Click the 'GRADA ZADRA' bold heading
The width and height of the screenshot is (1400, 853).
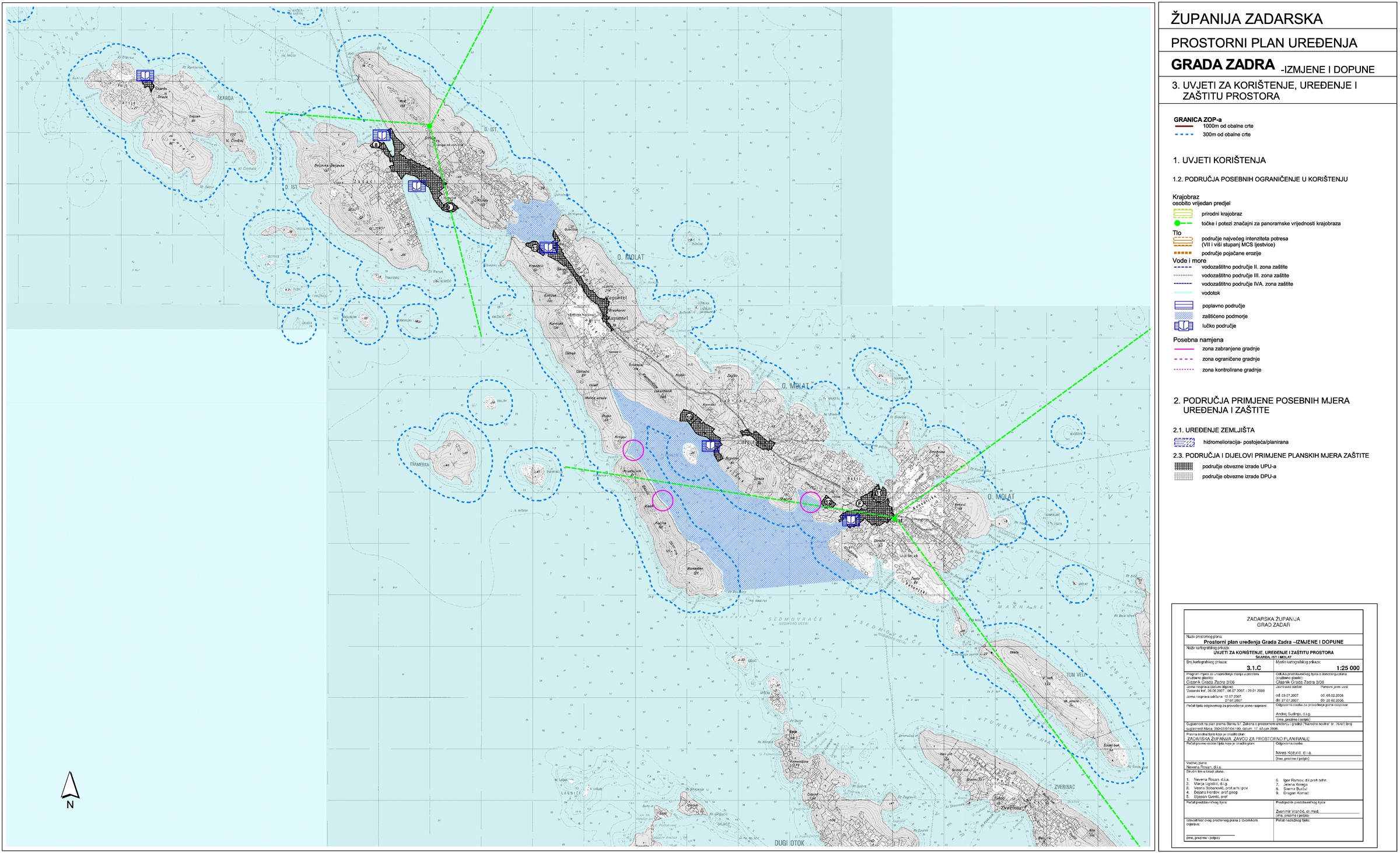(1223, 65)
